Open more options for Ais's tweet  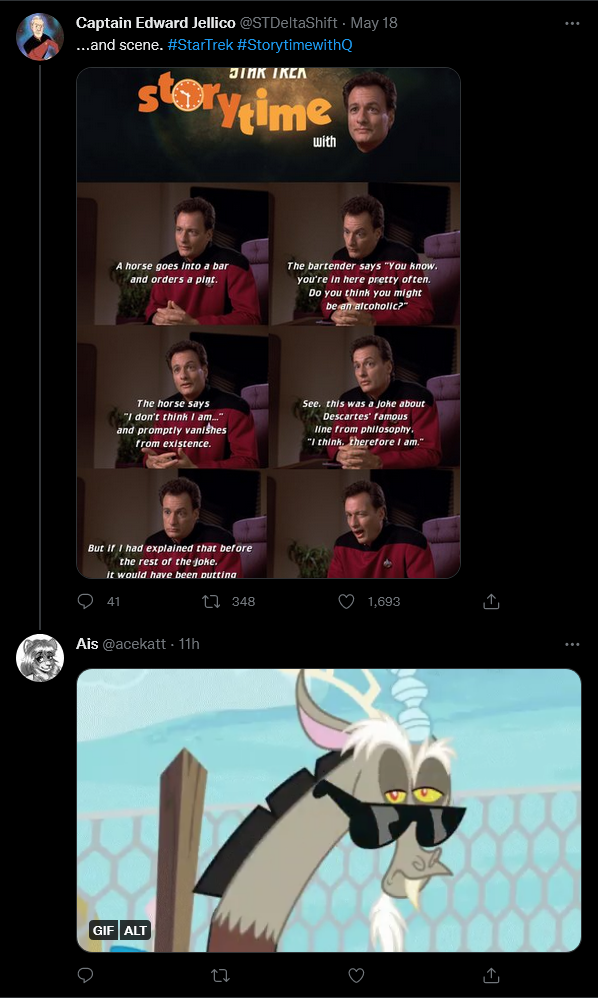pos(572,644)
